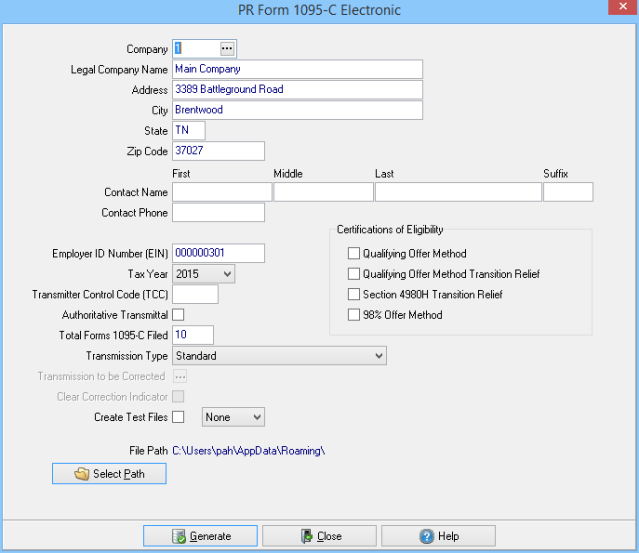Toggle Section 4980H Transition Relief checkbox
The width and height of the screenshot is (639, 553).
353,295
